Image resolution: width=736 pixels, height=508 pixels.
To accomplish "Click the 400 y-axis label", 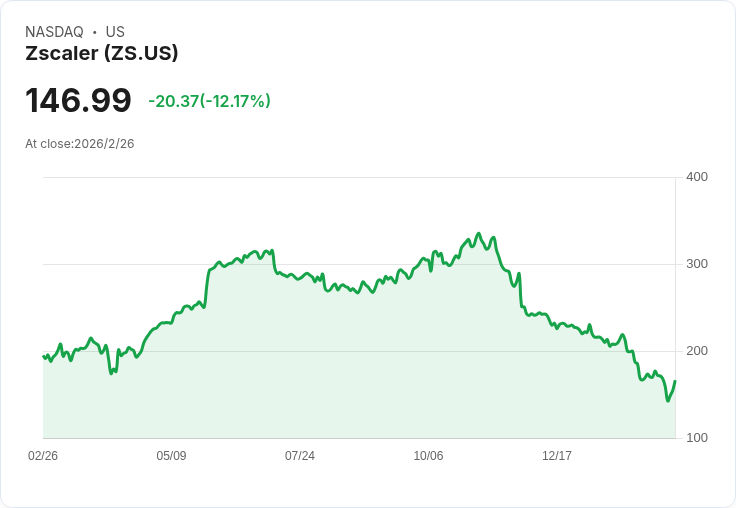I will pos(697,177).
